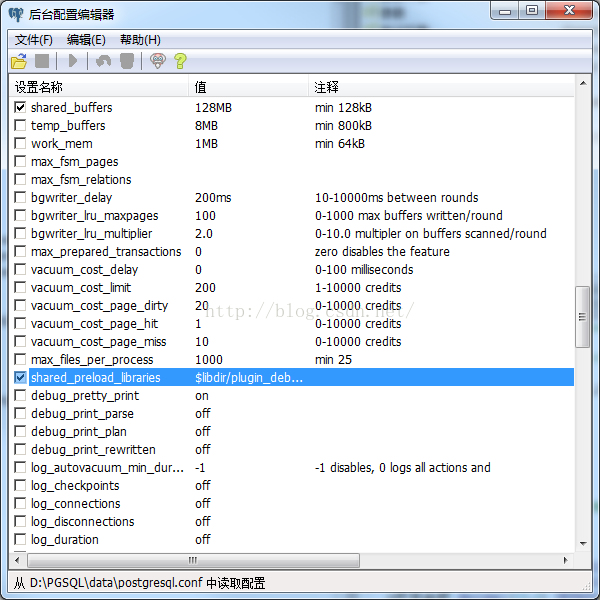Screen dimensions: 600x600
Task: Check the log_connections checkbox
Action: (x=20, y=503)
